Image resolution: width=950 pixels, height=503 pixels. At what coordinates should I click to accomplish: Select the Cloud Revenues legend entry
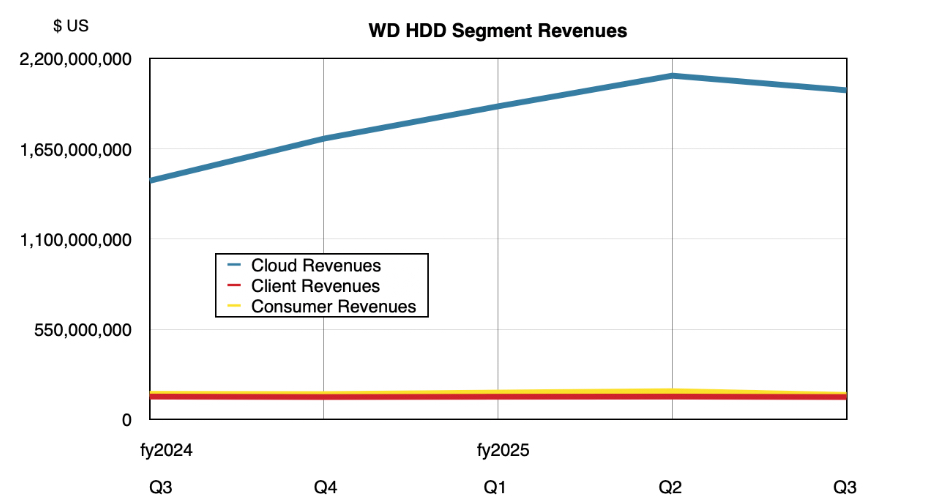(x=304, y=265)
